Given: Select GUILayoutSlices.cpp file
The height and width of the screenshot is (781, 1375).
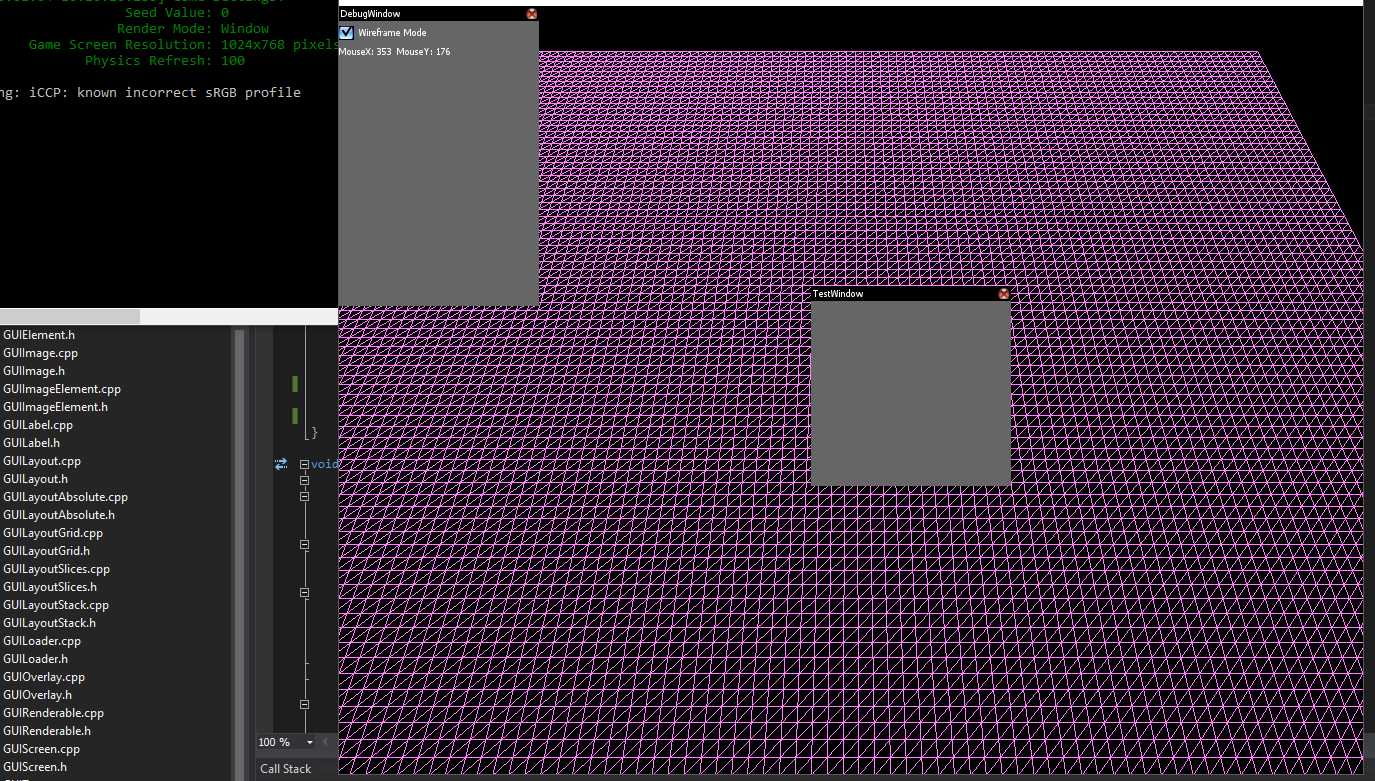Looking at the screenshot, I should pyautogui.click(x=57, y=569).
